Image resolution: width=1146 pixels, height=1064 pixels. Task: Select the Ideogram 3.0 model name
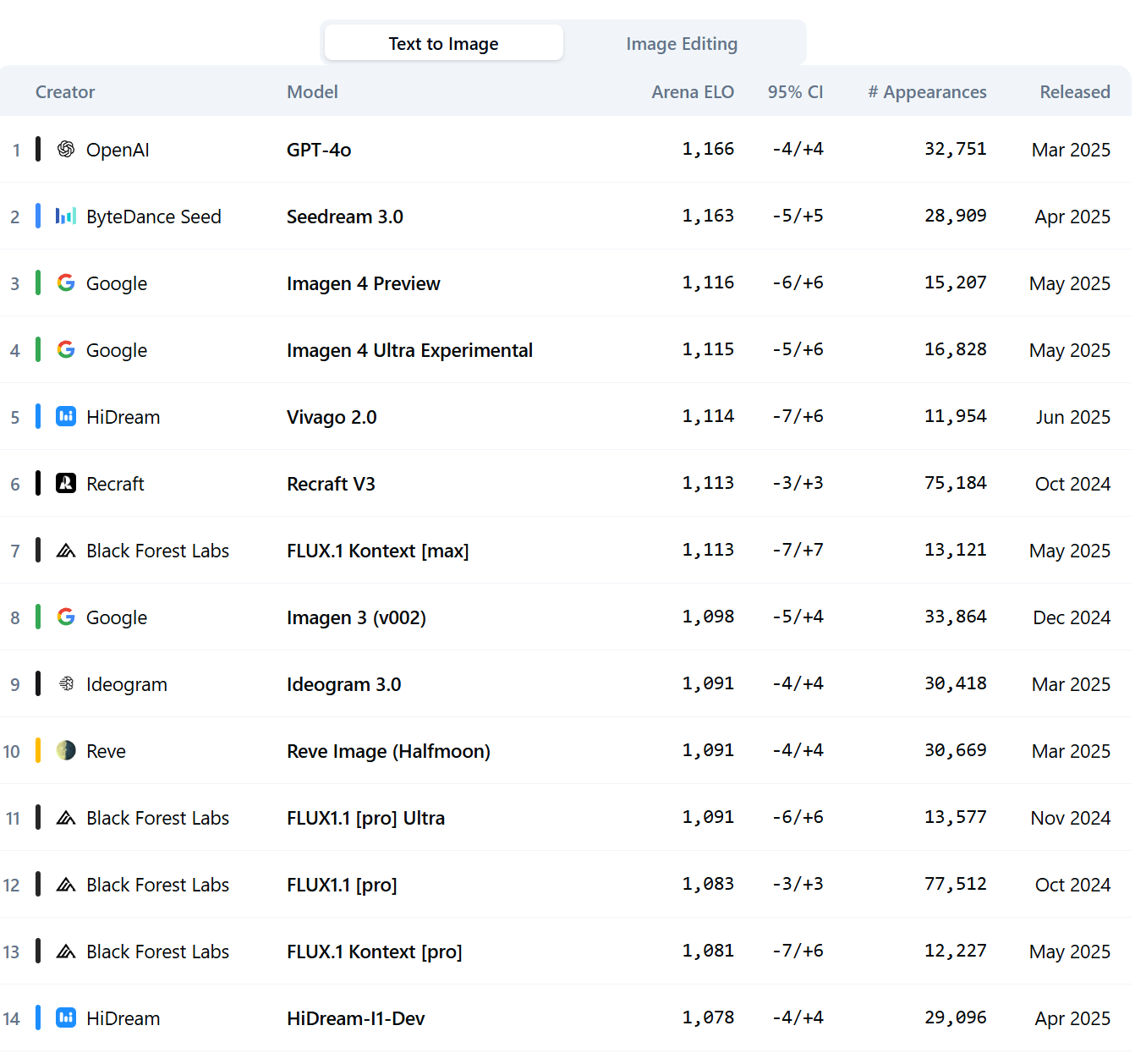click(x=343, y=684)
